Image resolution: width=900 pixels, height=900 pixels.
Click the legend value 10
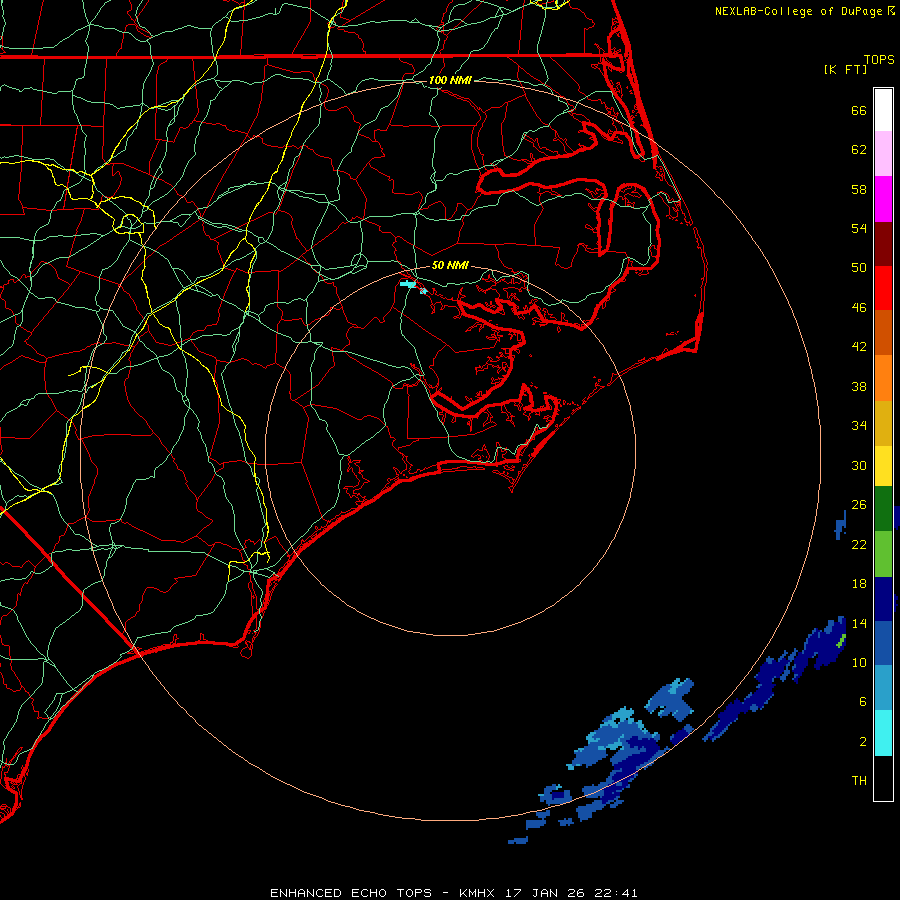(859, 662)
